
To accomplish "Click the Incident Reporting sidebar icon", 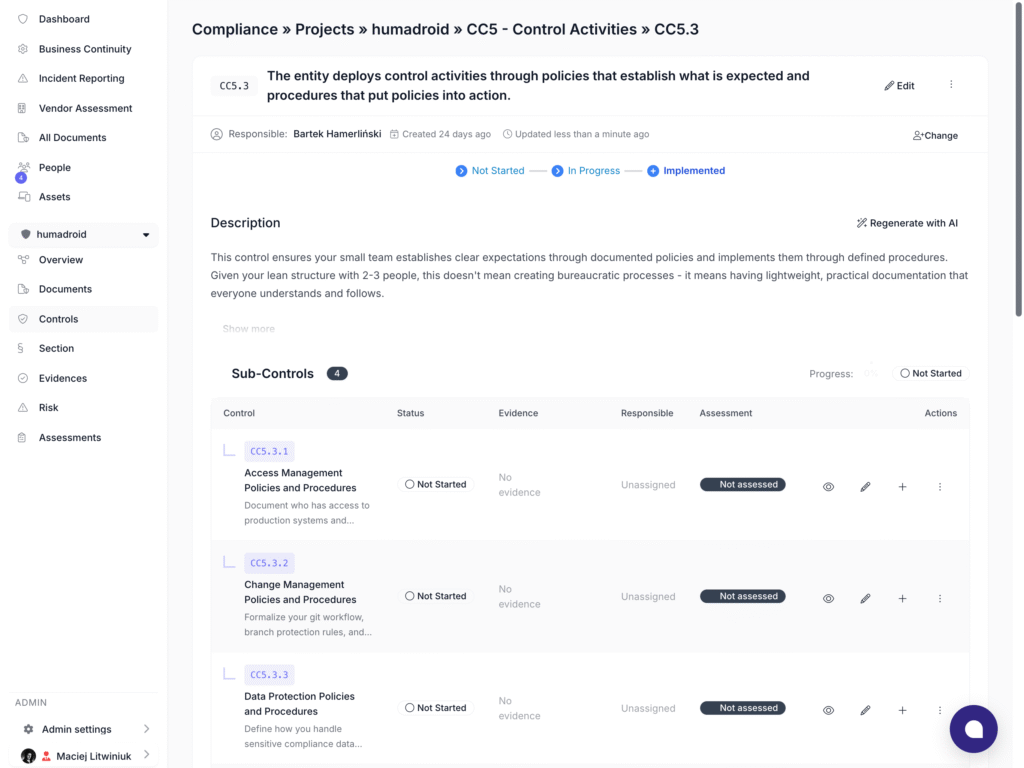I will click(x=23, y=78).
